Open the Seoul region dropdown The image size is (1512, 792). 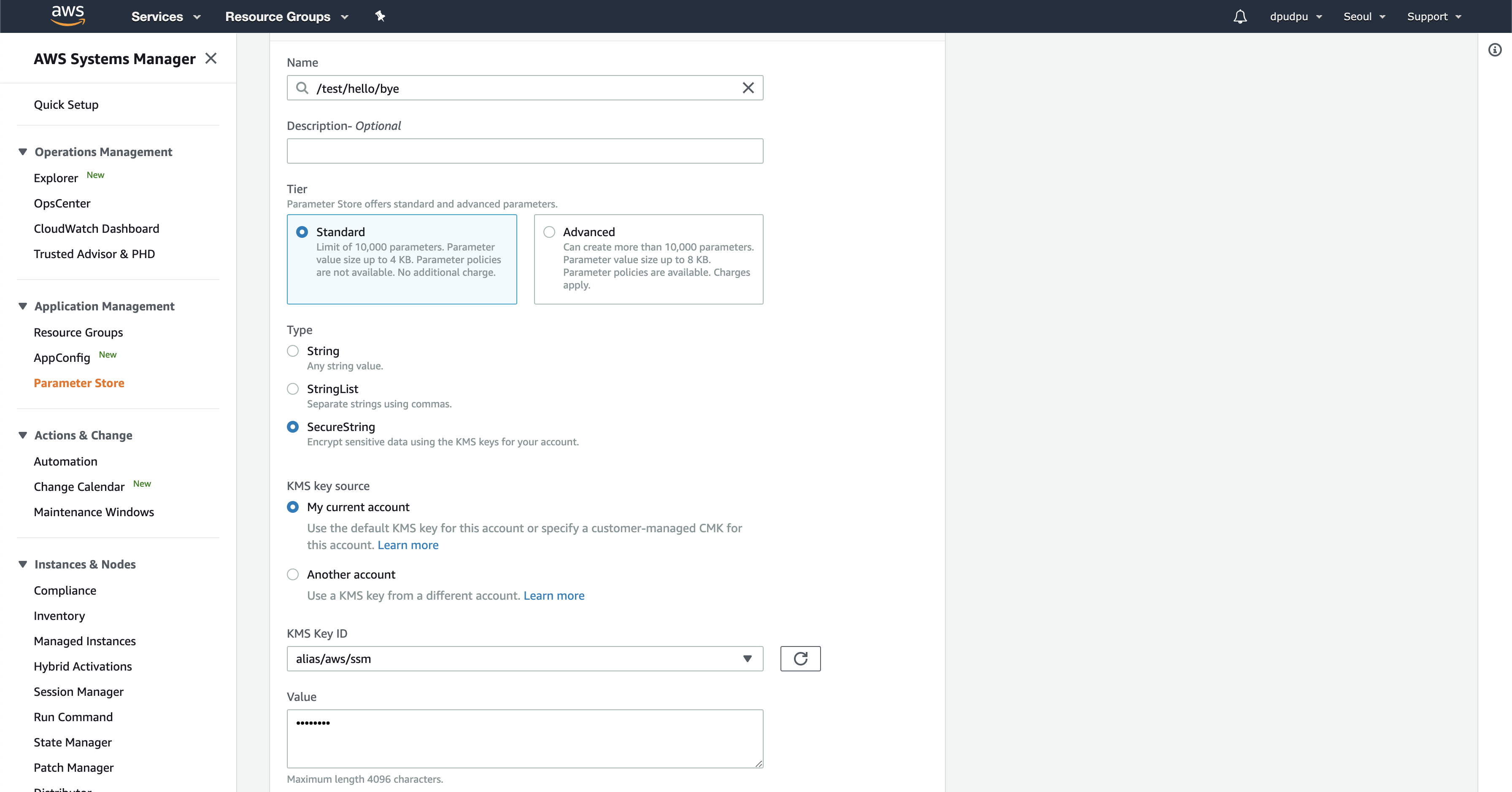tap(1363, 16)
